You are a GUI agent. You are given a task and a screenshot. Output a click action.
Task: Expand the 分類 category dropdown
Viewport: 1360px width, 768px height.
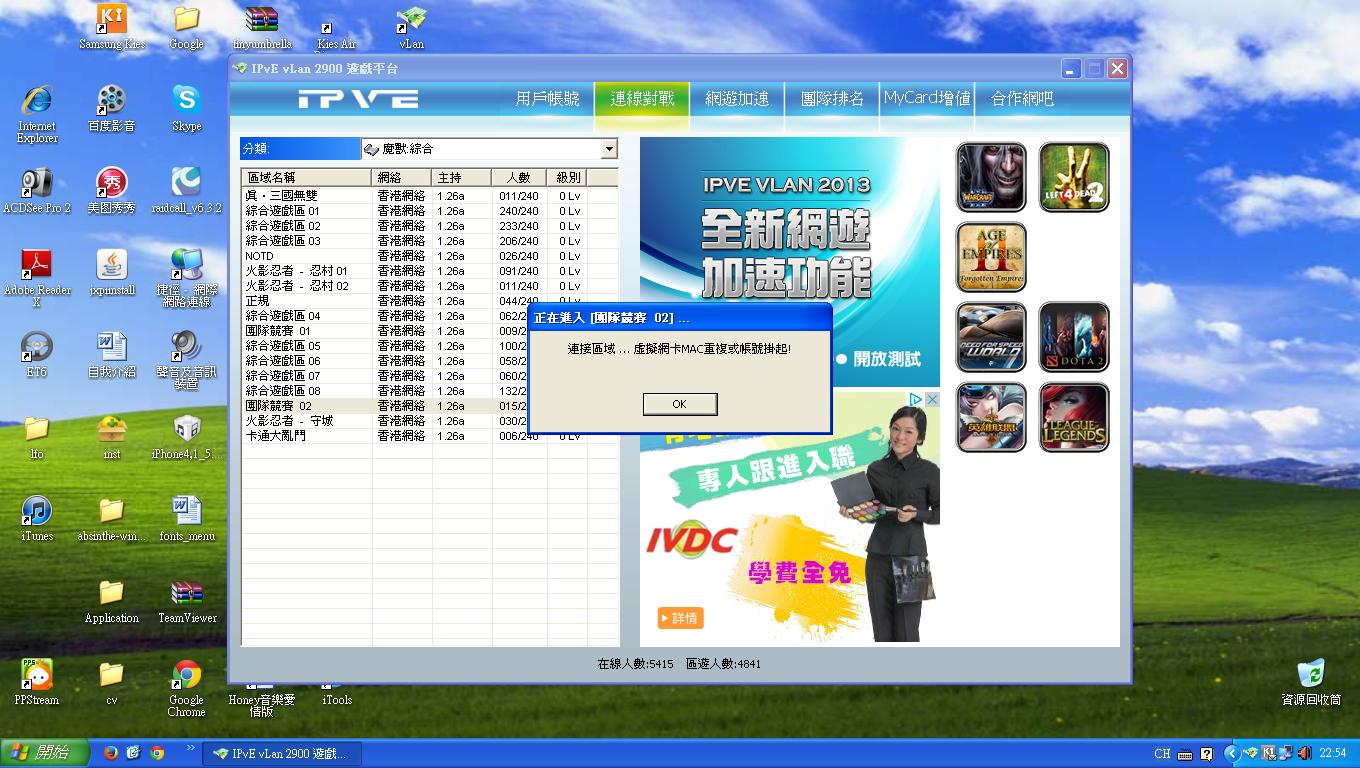click(x=608, y=149)
